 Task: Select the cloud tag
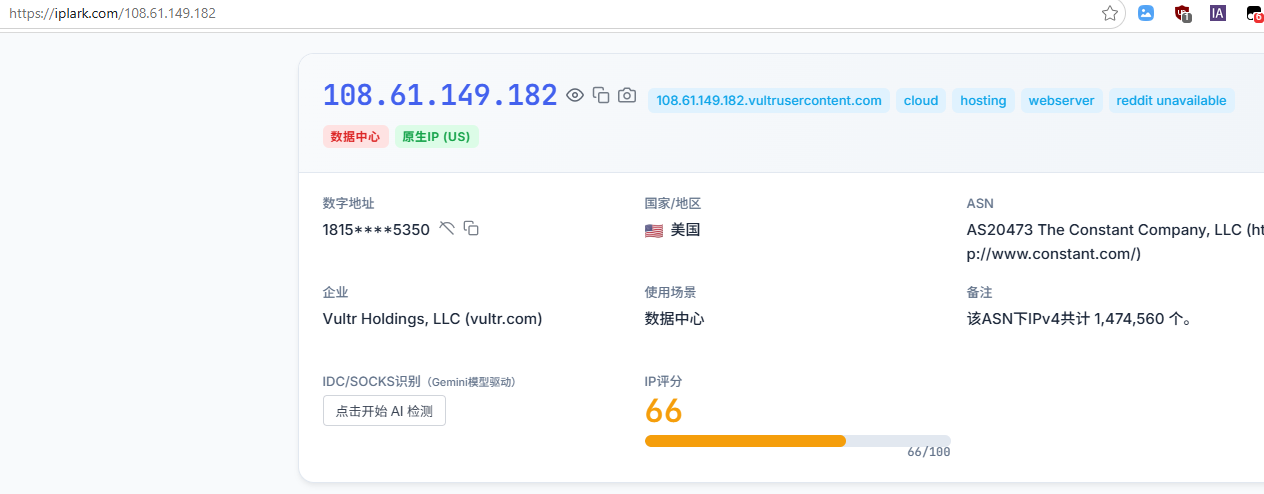point(921,101)
